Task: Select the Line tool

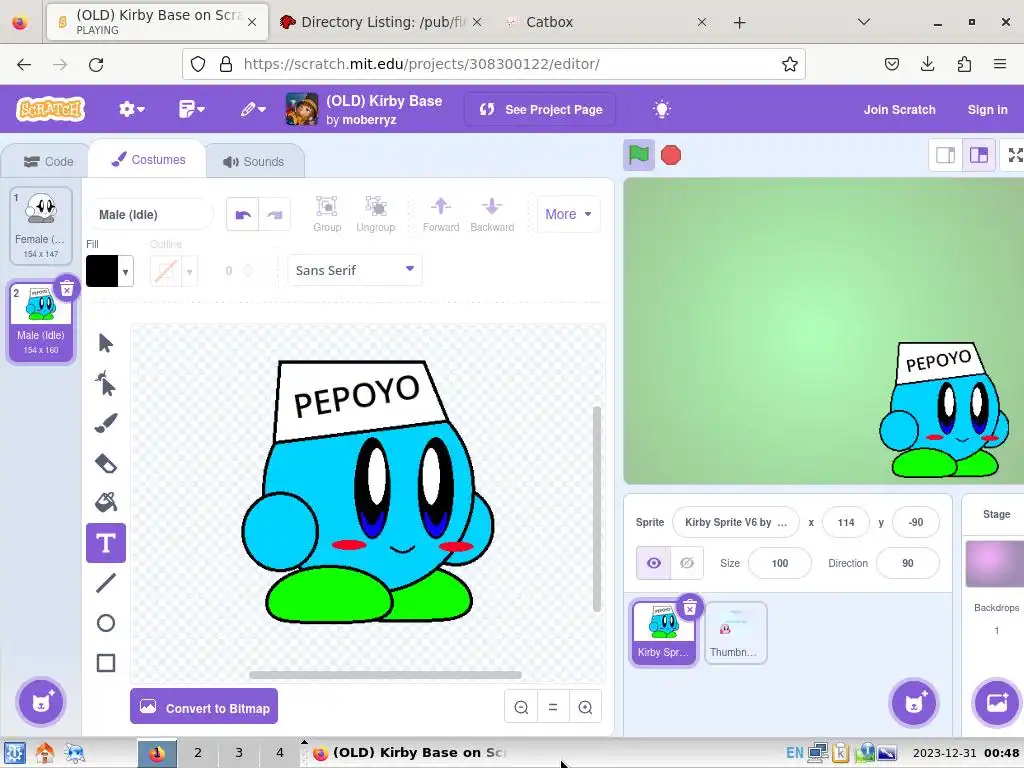Action: point(106,583)
